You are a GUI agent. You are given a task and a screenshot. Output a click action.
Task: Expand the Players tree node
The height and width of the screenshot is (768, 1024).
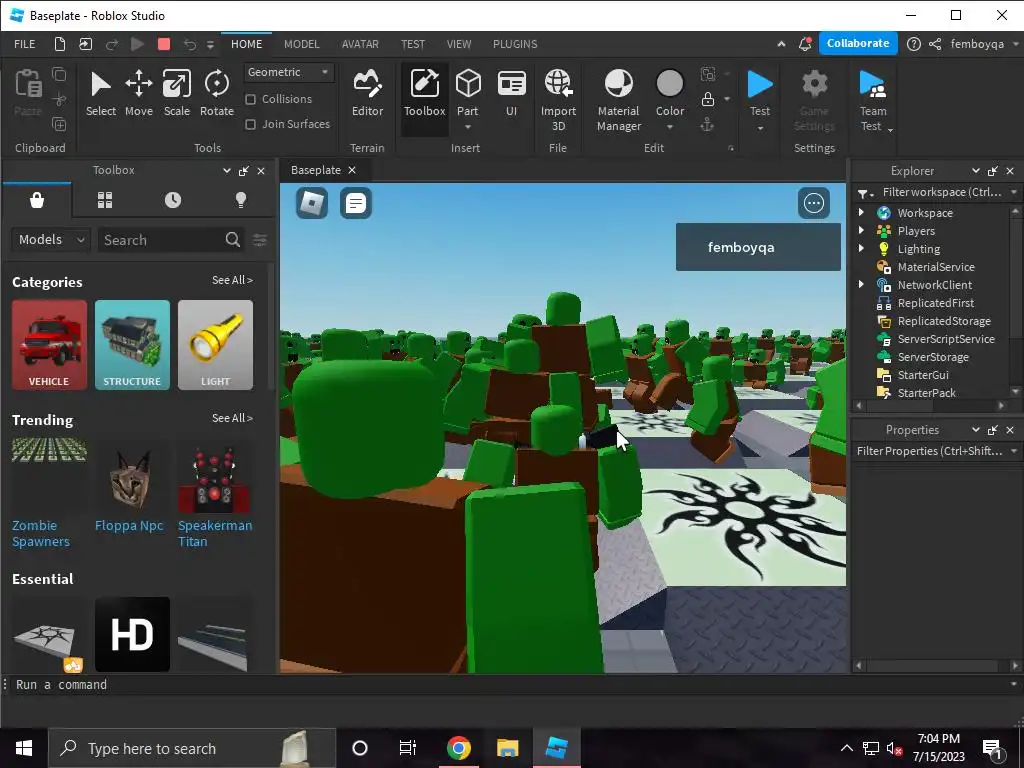coord(861,231)
